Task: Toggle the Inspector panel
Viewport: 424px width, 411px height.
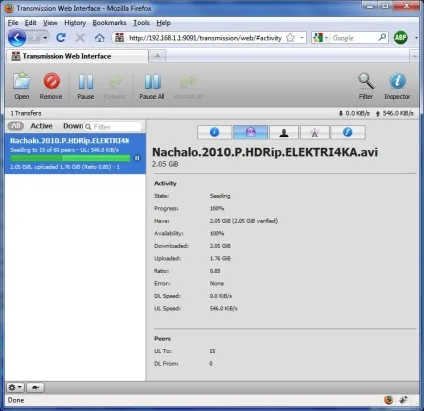Action: pyautogui.click(x=397, y=86)
